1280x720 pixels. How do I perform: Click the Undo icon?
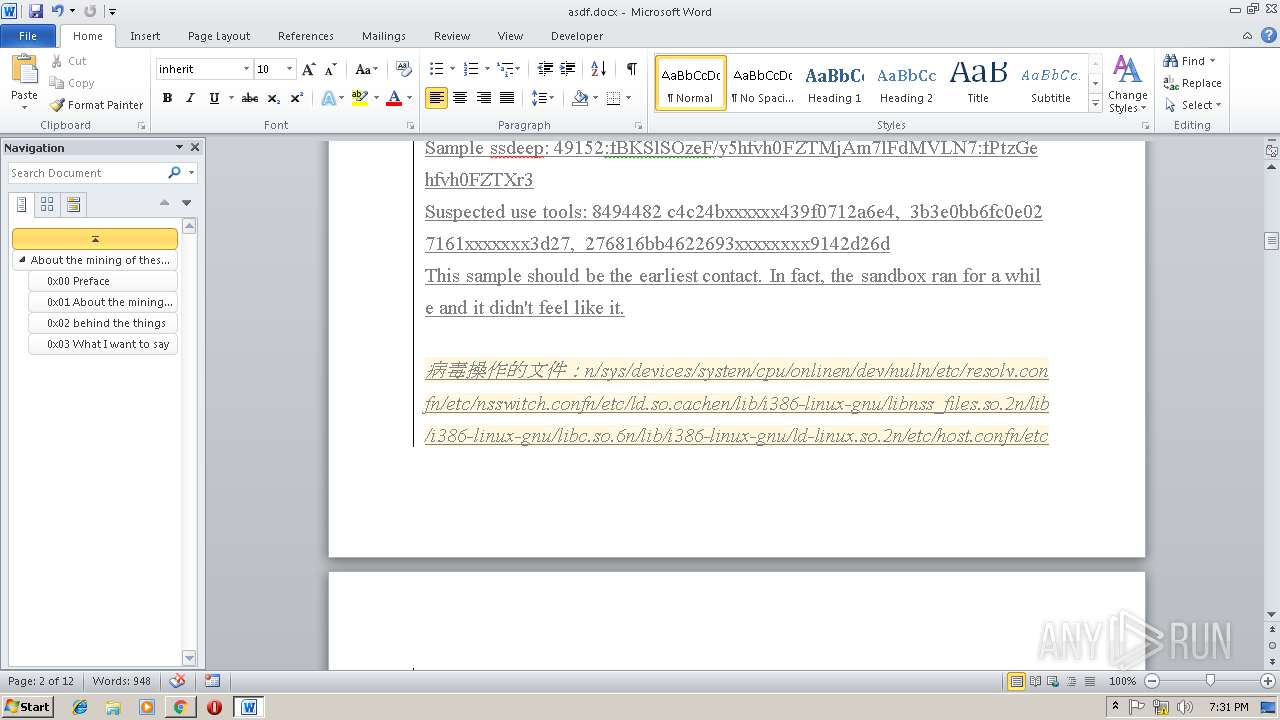(57, 11)
